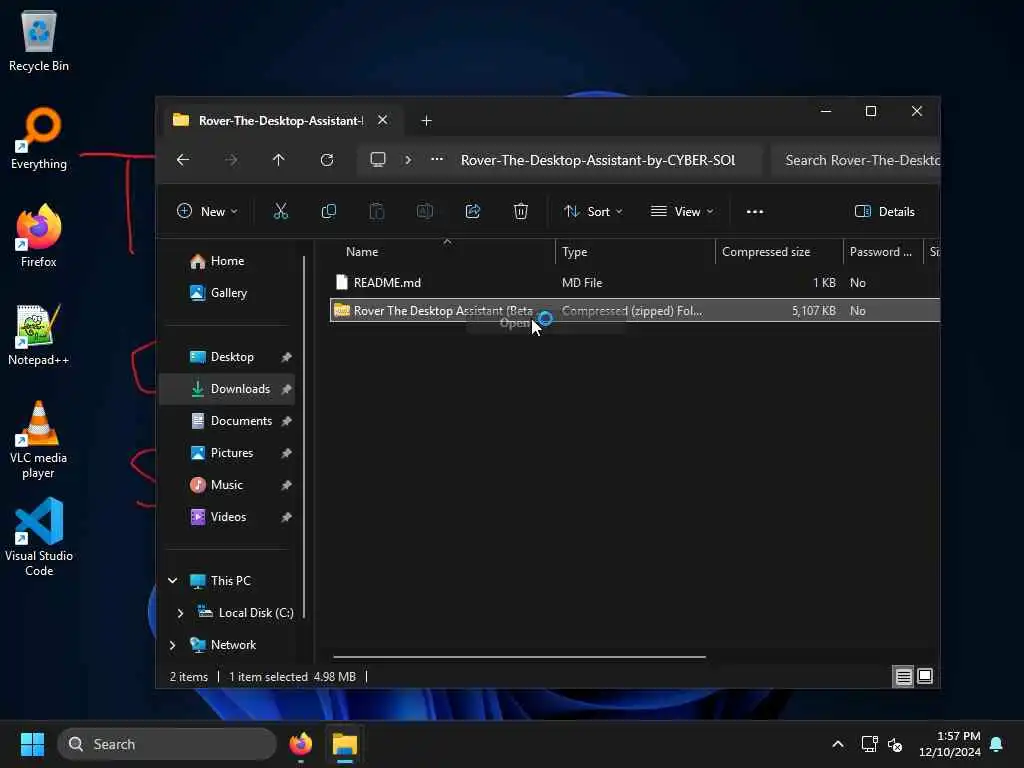Open Pictures in navigation pane
The height and width of the screenshot is (768, 1024).
tap(227, 453)
